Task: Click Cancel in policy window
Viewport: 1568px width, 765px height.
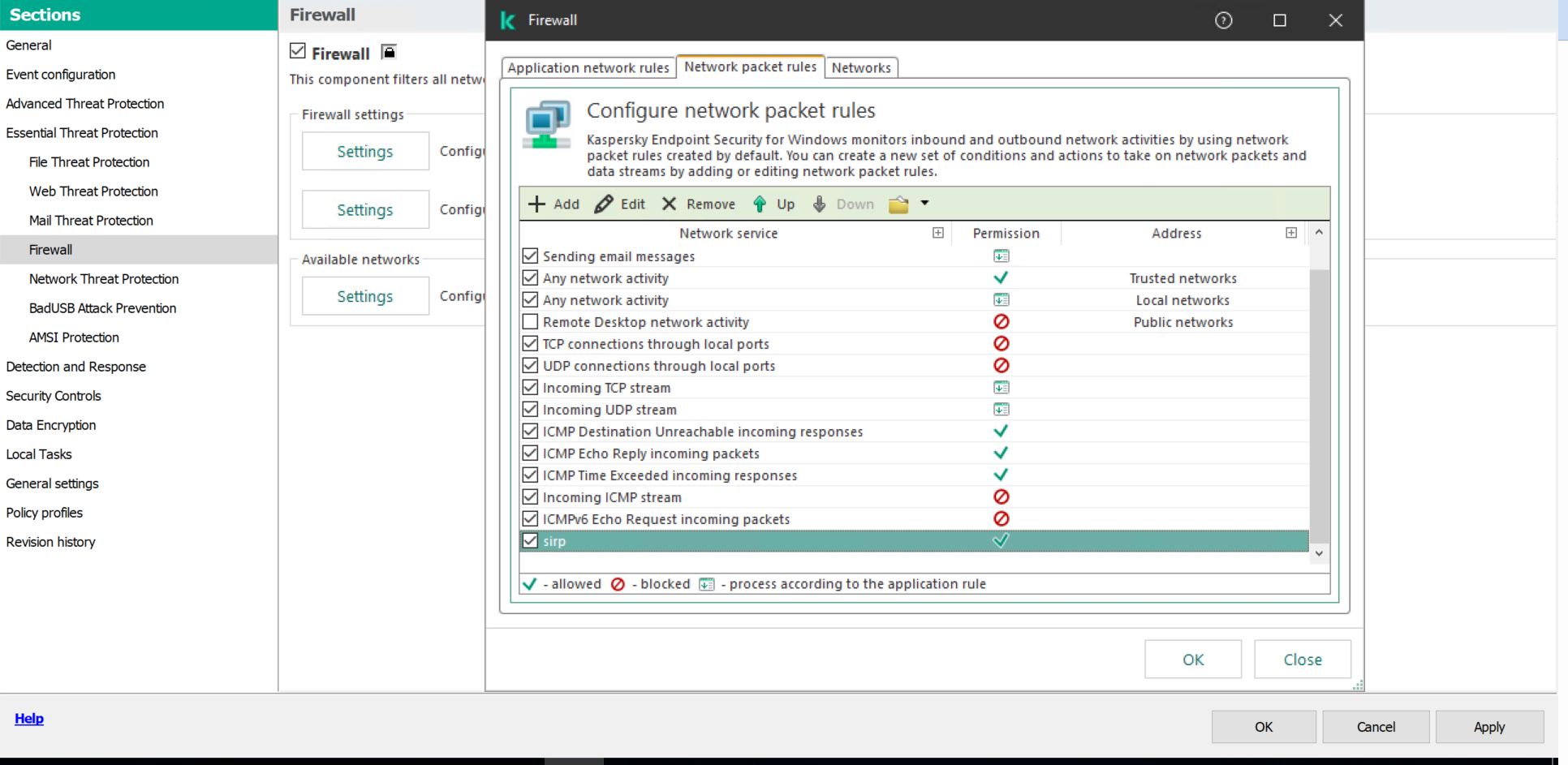Action: coord(1376,727)
